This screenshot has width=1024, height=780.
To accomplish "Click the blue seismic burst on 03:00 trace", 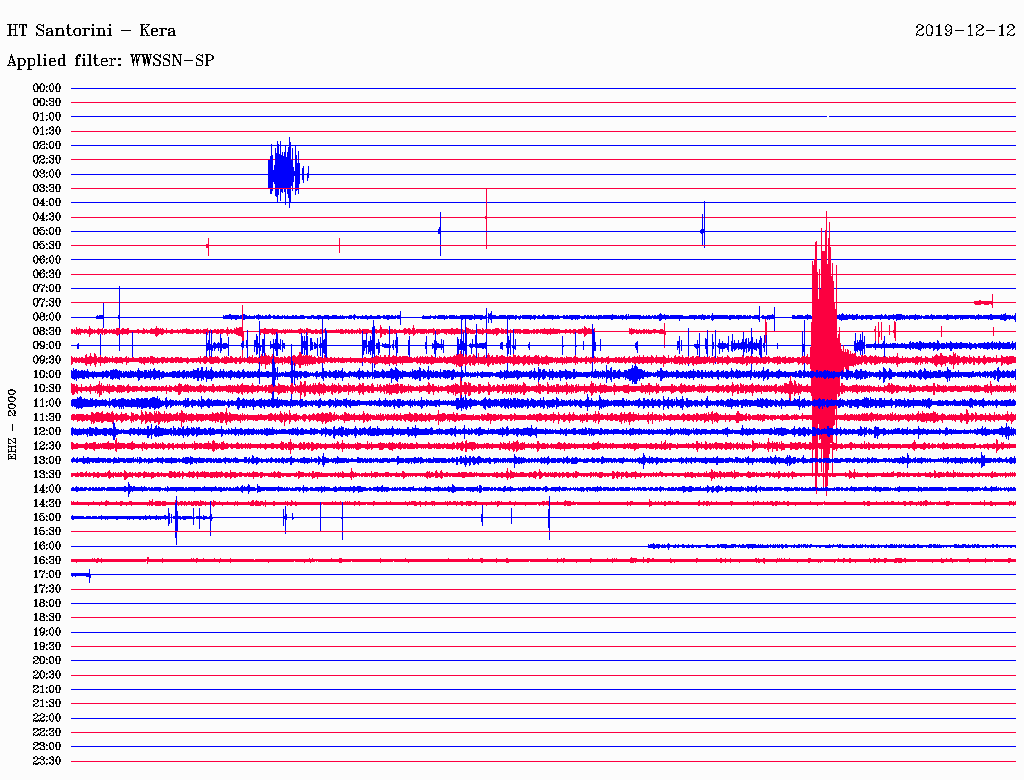I will click(287, 173).
